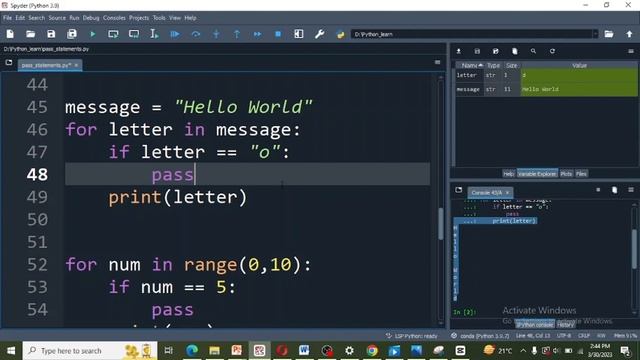Click the console vertical scrollbar
The image size is (640, 360).
[x=634, y=250]
